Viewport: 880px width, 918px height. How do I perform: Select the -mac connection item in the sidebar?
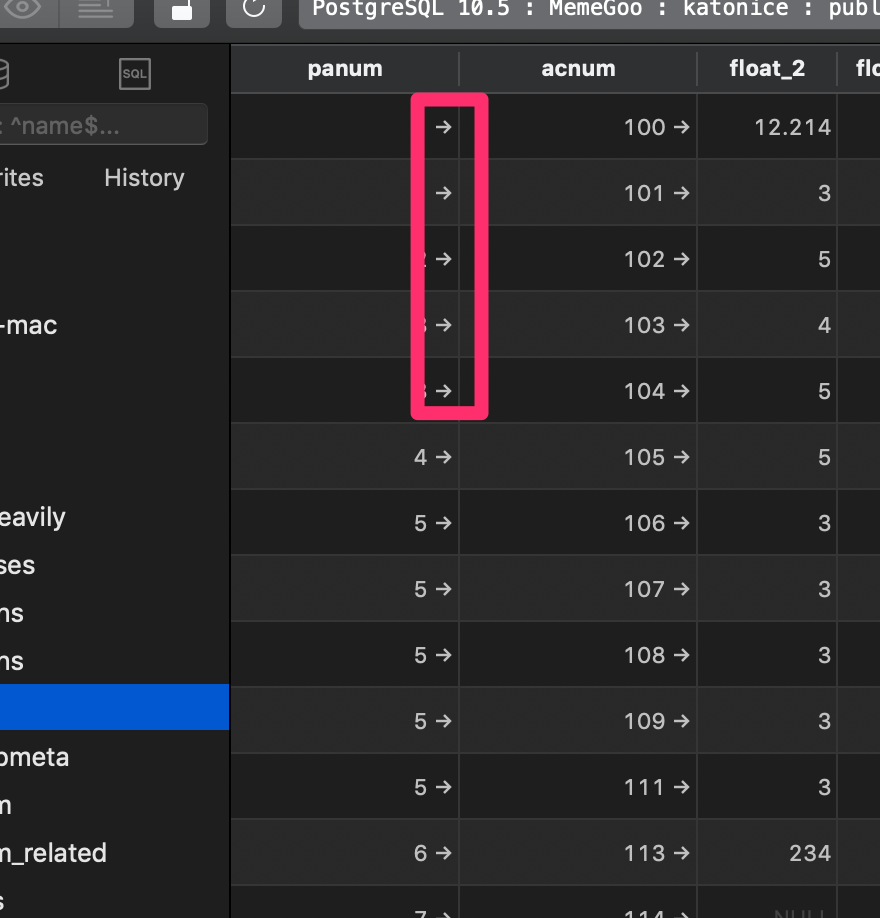click(30, 325)
